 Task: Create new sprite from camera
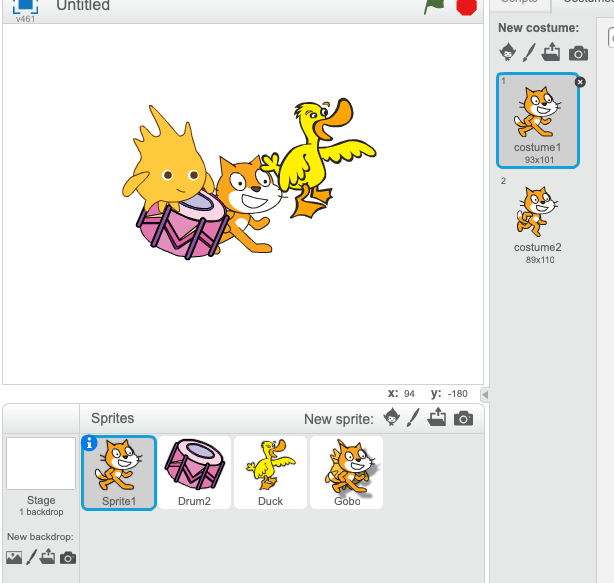463,419
